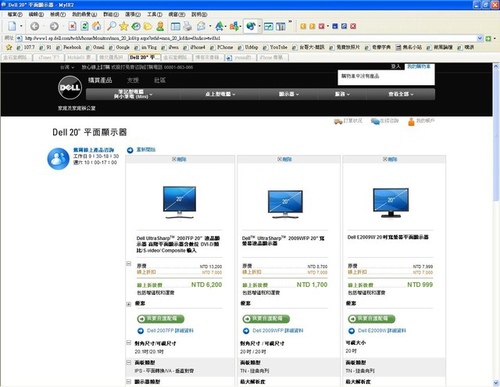Click the user figure toolbar icon
The height and width of the screenshot is (387, 500).
click(160, 26)
